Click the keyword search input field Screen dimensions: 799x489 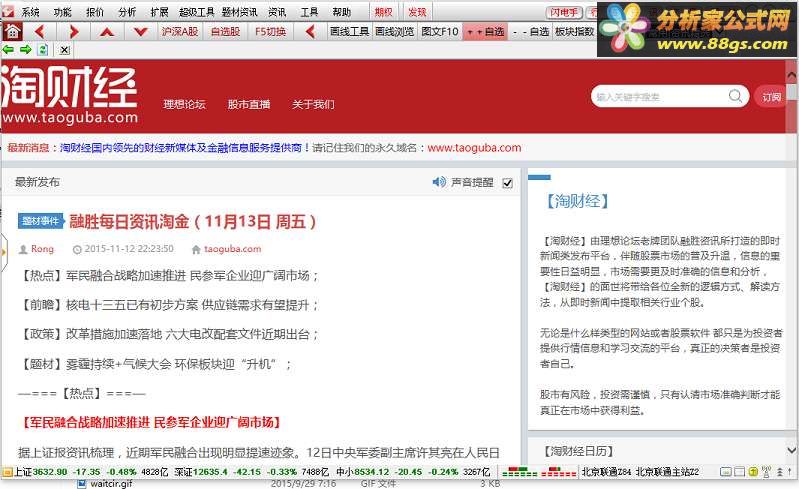pyautogui.click(x=660, y=96)
